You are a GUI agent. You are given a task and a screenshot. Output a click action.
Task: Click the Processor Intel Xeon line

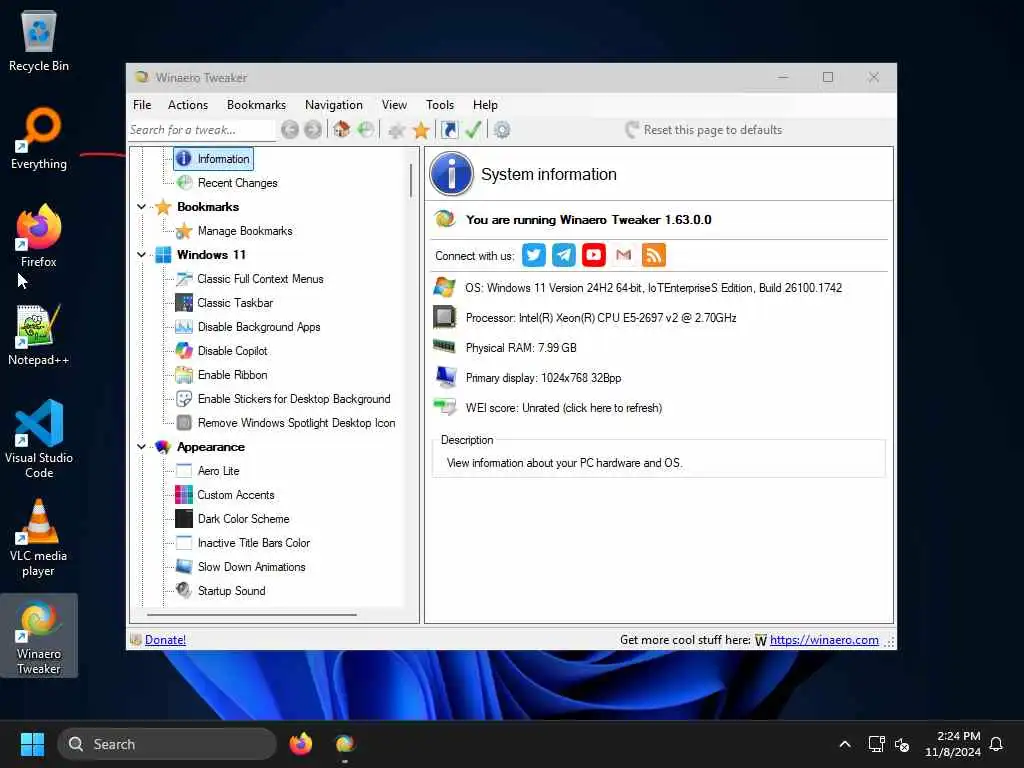click(601, 318)
